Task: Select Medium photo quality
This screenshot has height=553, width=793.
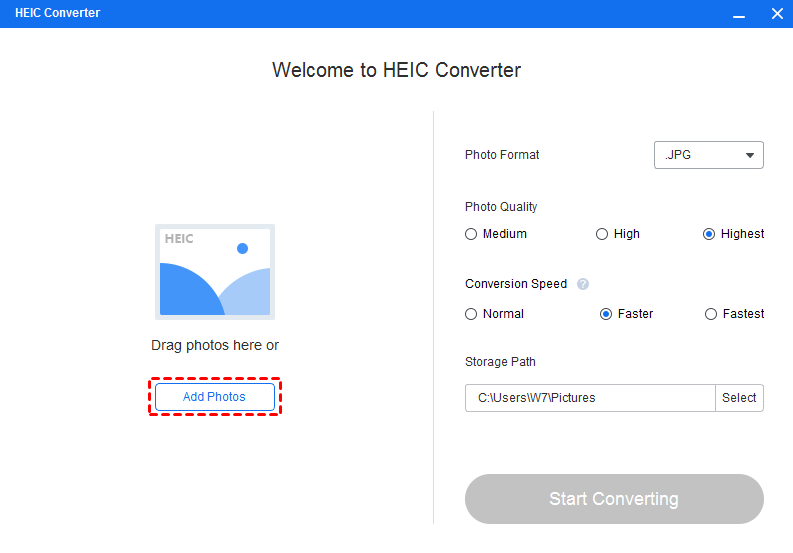Action: [x=472, y=234]
